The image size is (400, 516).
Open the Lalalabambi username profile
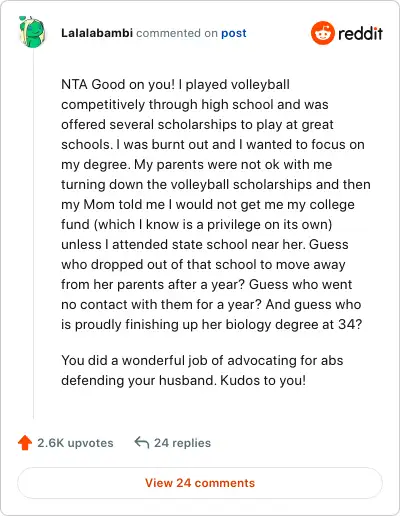tap(97, 33)
